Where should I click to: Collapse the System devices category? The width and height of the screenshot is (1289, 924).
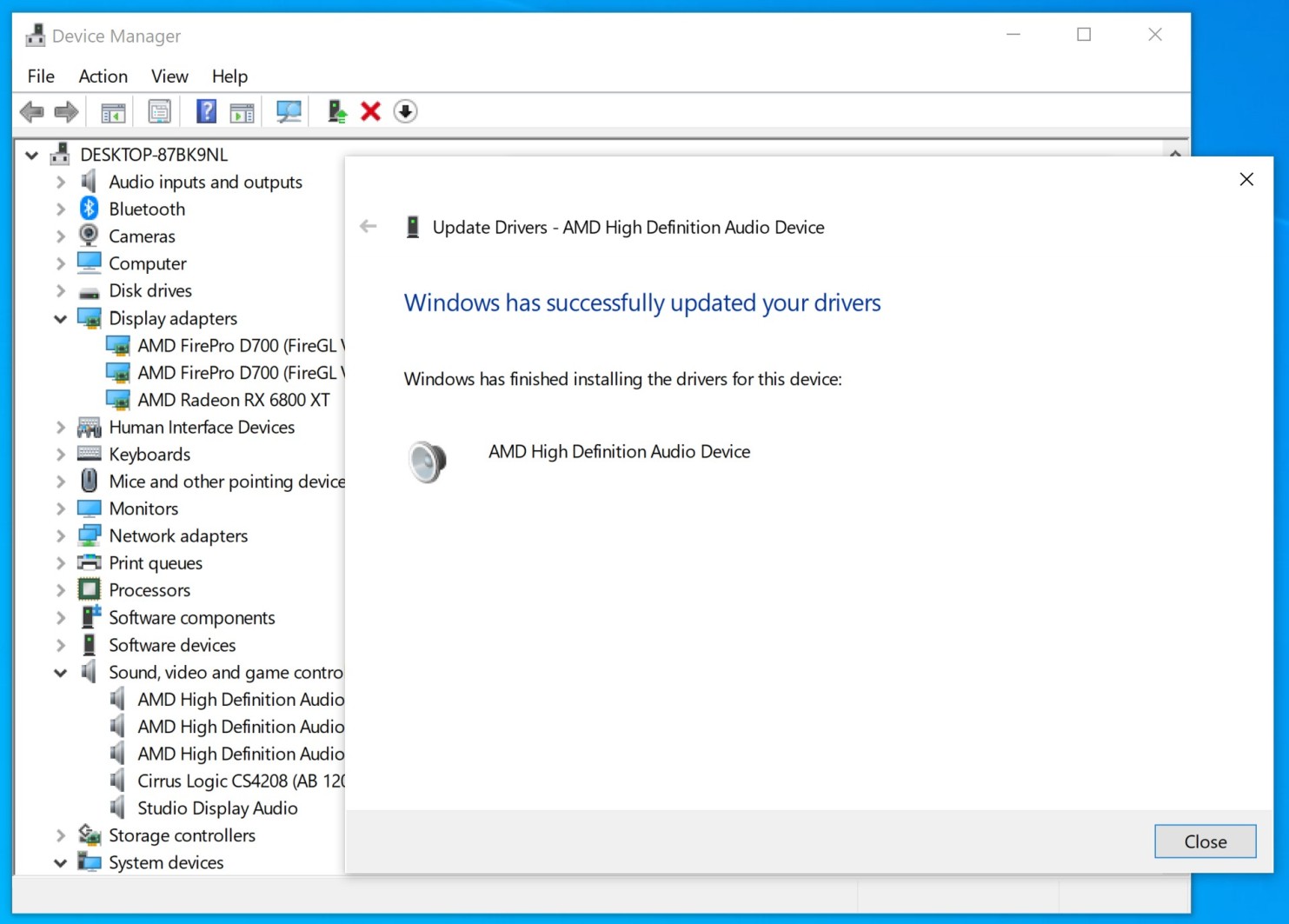61,863
